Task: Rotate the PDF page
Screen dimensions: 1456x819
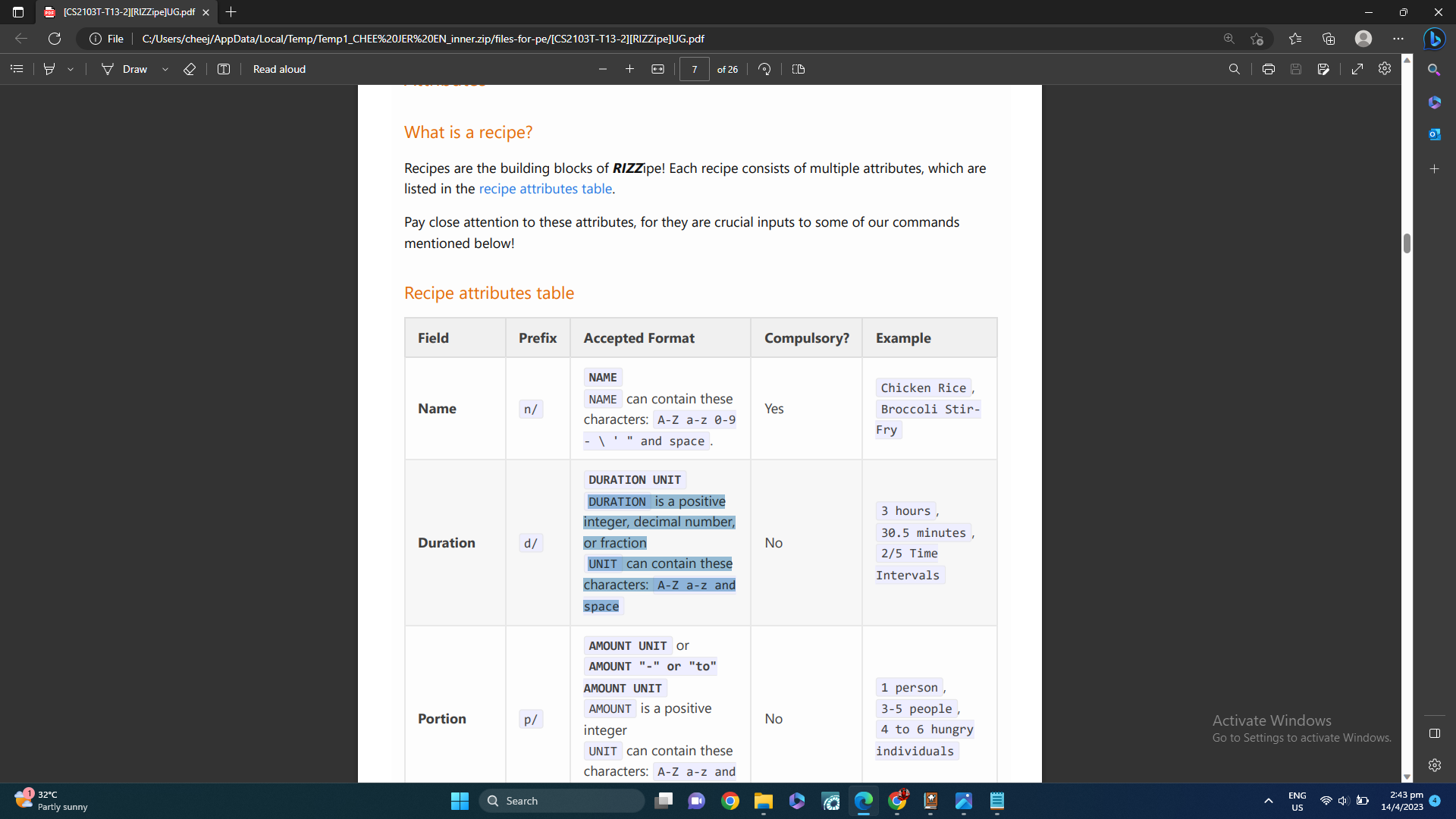Action: [x=764, y=69]
